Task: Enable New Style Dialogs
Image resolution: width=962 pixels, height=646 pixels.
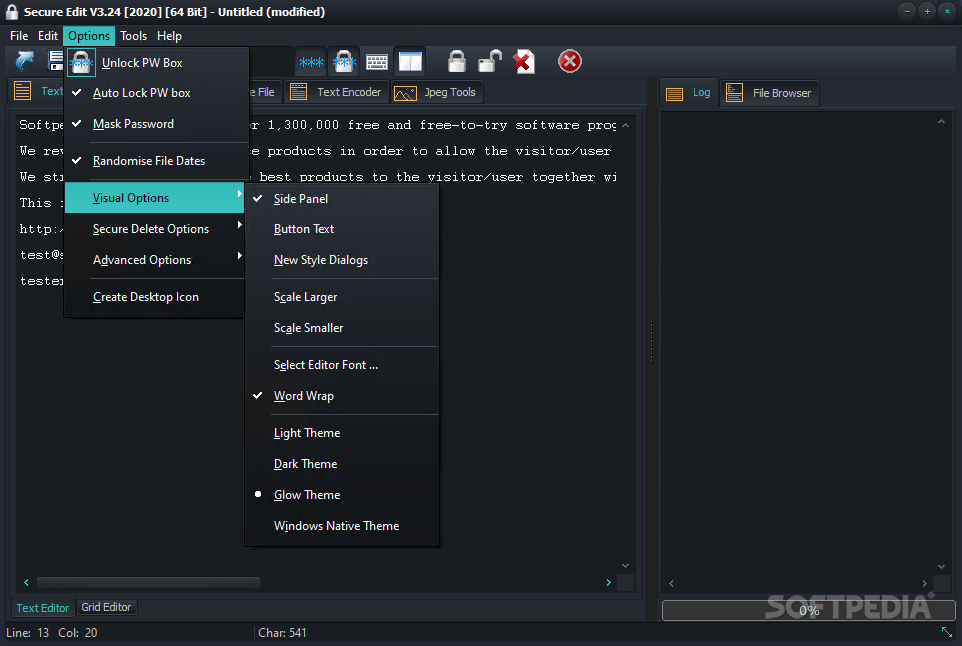Action: coord(342,260)
